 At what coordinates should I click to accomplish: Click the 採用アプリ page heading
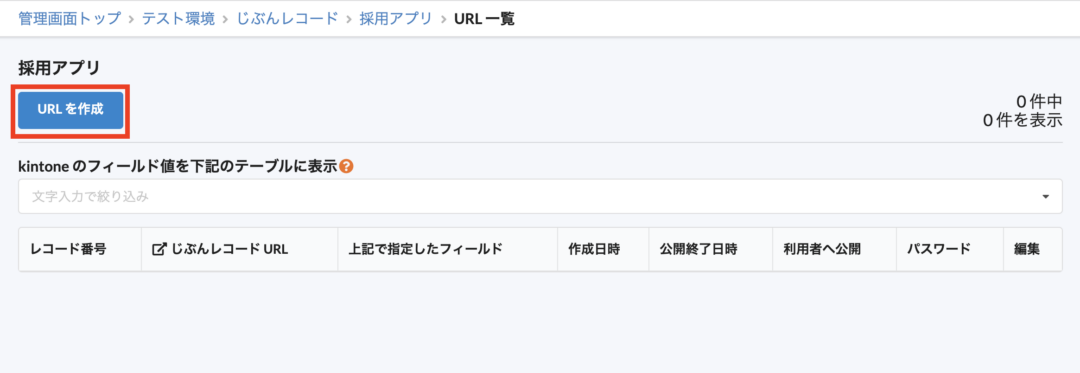click(59, 68)
